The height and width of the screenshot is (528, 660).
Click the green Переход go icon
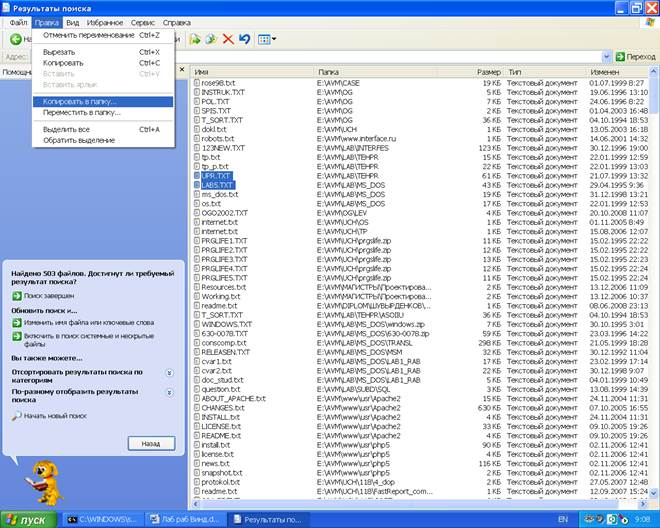tap(620, 56)
